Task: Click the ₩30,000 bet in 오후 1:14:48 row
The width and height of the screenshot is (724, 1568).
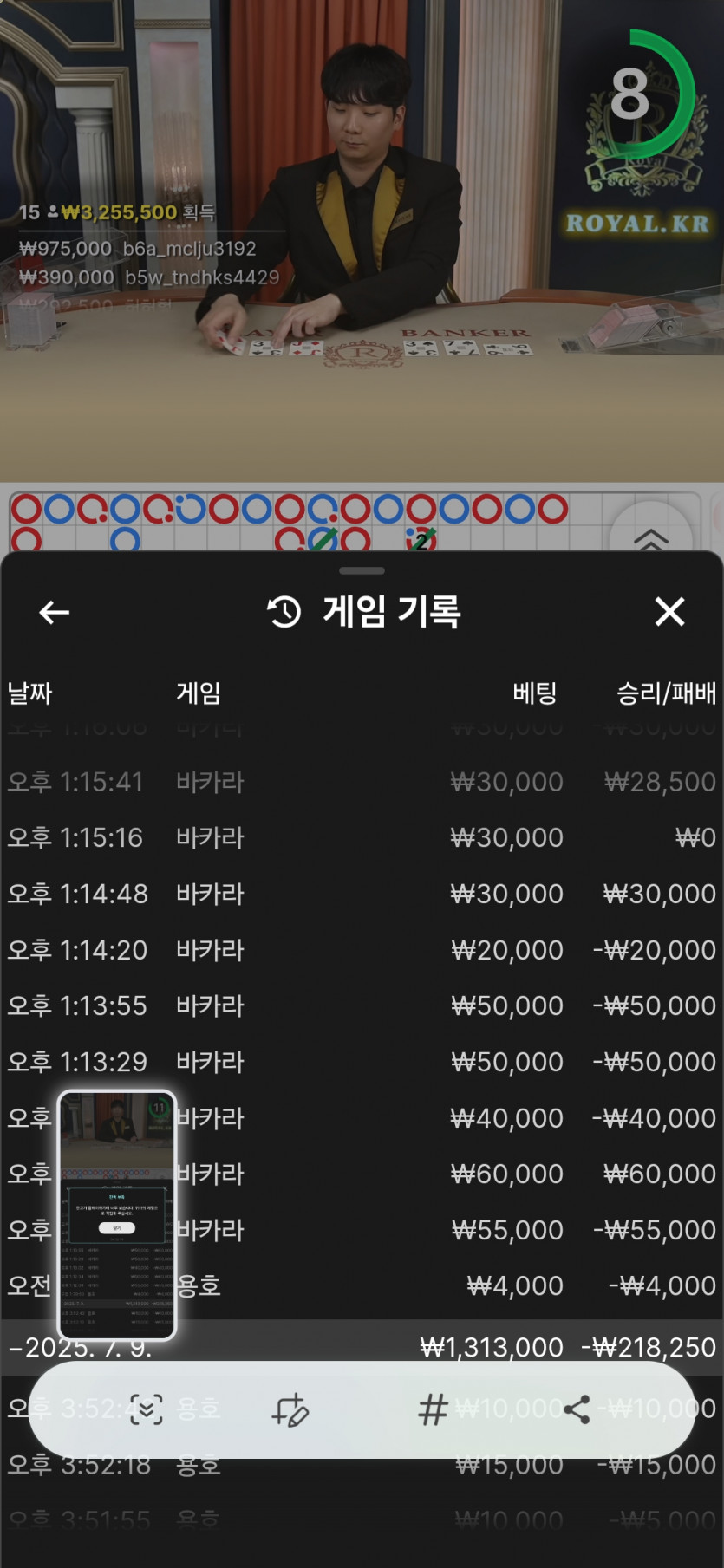Action: coord(507,894)
